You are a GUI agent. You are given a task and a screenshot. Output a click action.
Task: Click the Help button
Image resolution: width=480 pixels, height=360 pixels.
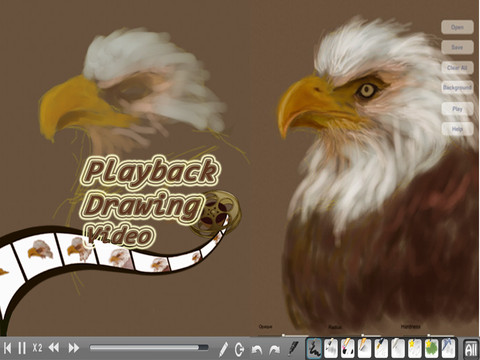[x=457, y=129]
